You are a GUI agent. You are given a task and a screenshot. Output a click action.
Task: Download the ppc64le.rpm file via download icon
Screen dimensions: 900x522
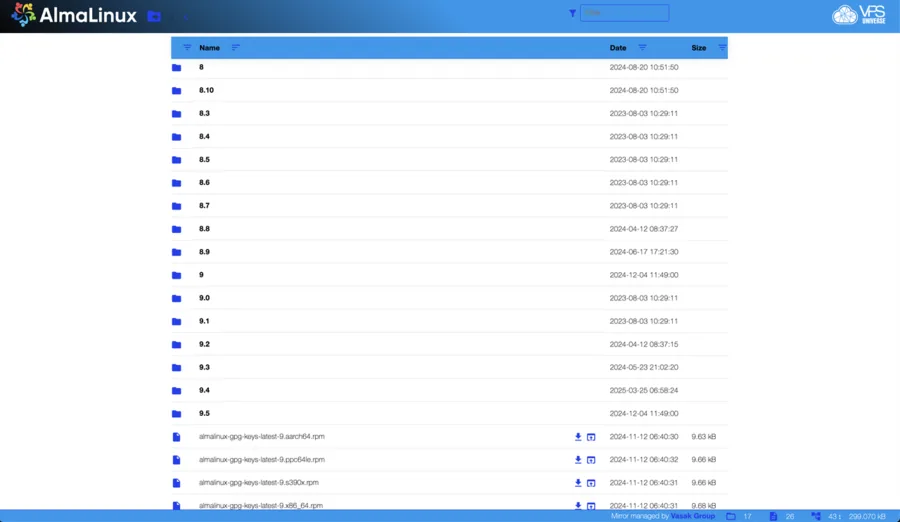click(578, 460)
